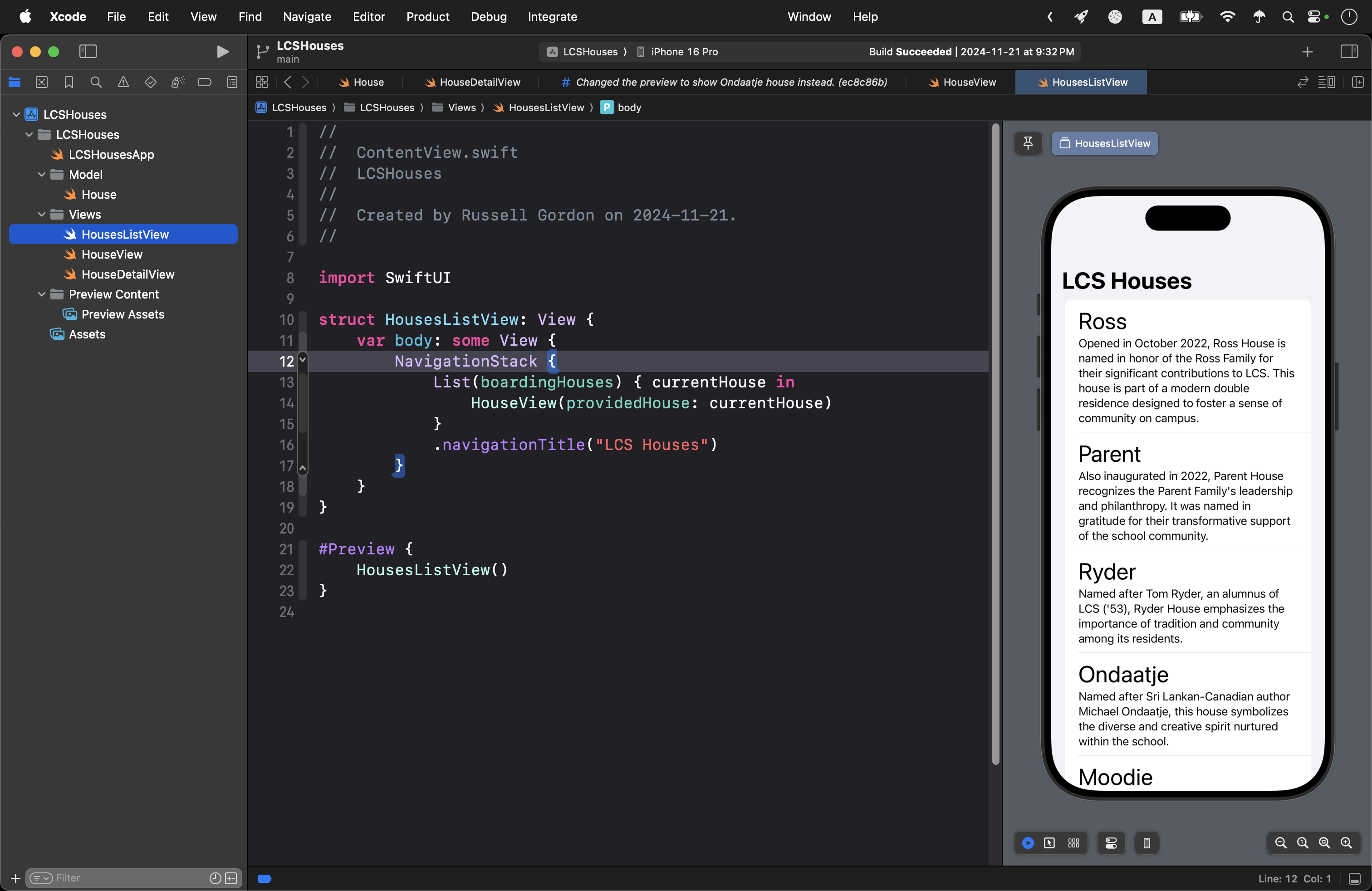
Task: Fold code at line 12 ribbon arrow
Action: coord(302,360)
